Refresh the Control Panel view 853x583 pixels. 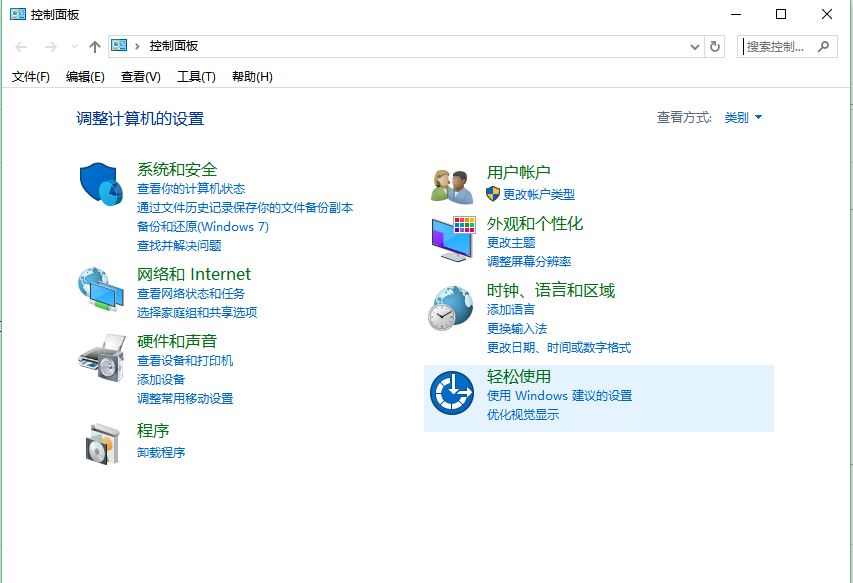coord(715,47)
